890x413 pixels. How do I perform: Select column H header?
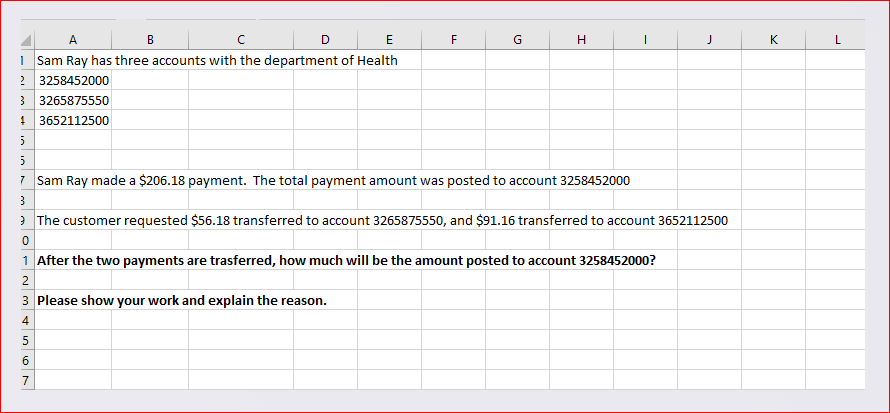(x=581, y=40)
